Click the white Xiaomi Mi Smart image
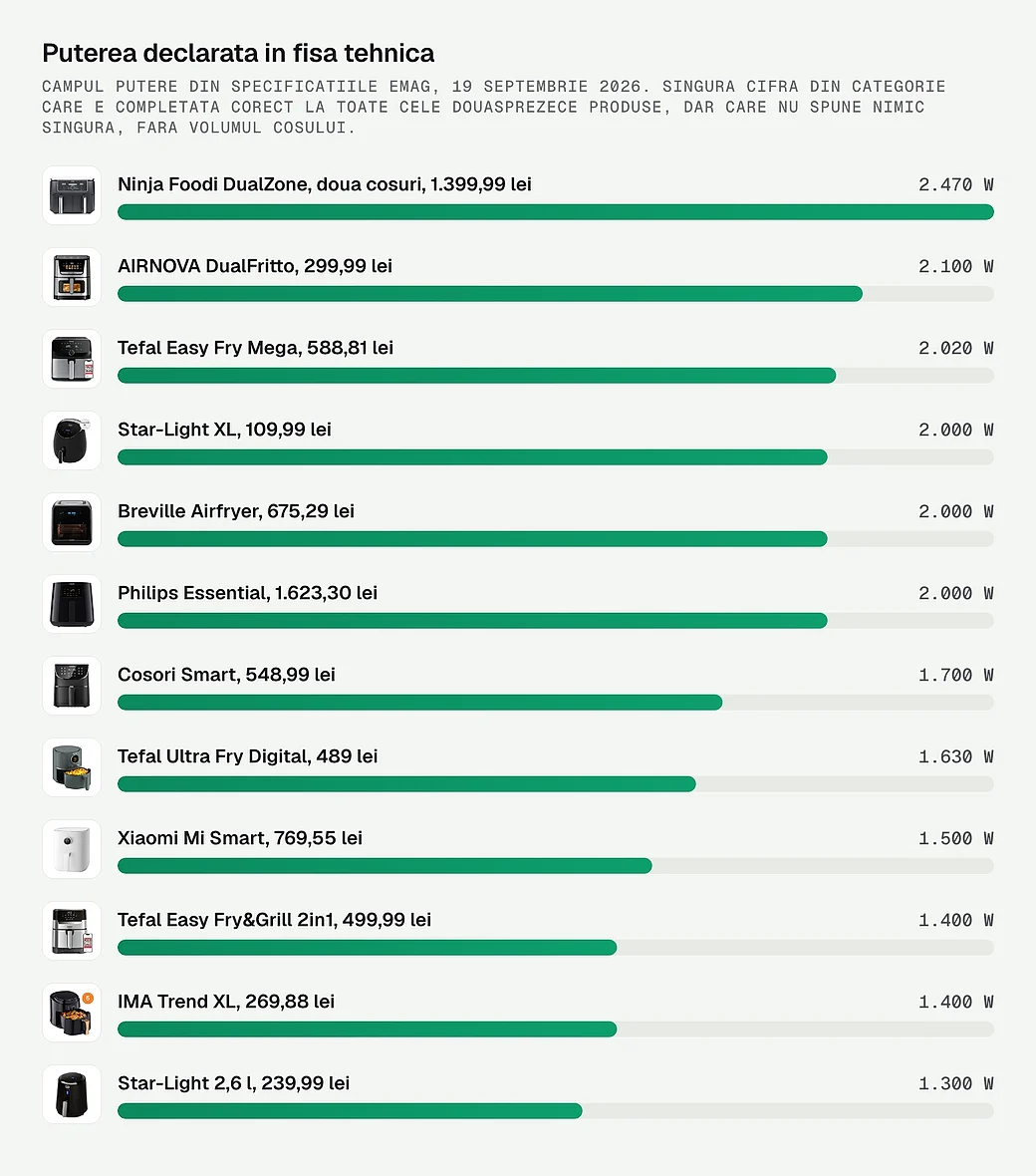1036x1176 pixels. tap(71, 849)
